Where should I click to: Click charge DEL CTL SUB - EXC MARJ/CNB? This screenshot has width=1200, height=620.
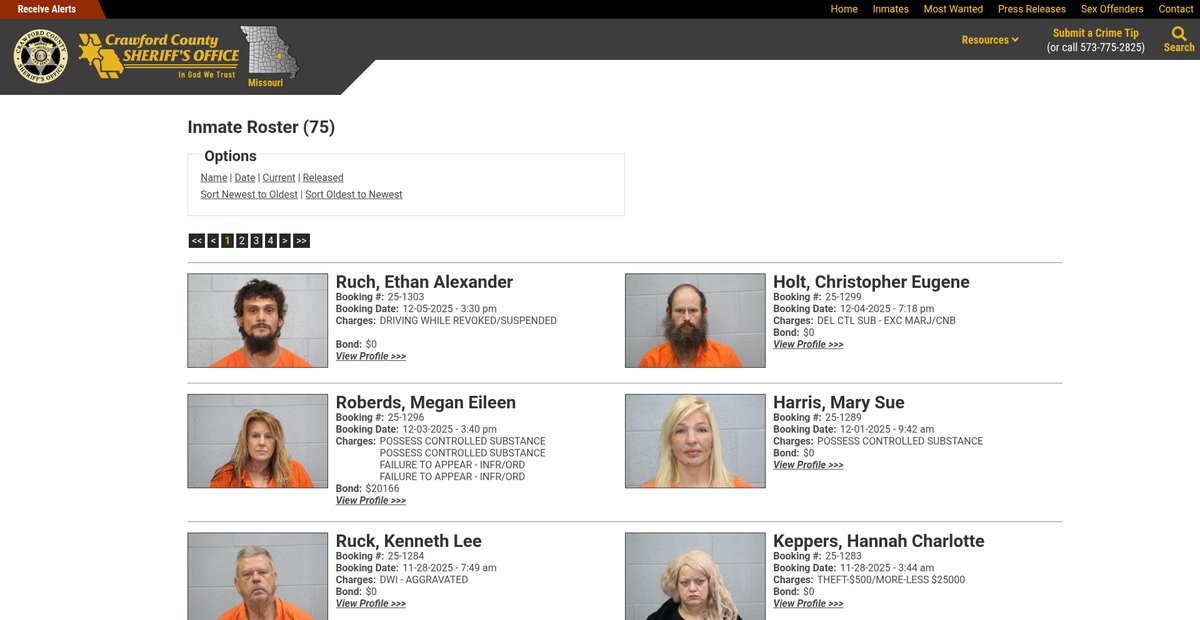[x=886, y=321]
